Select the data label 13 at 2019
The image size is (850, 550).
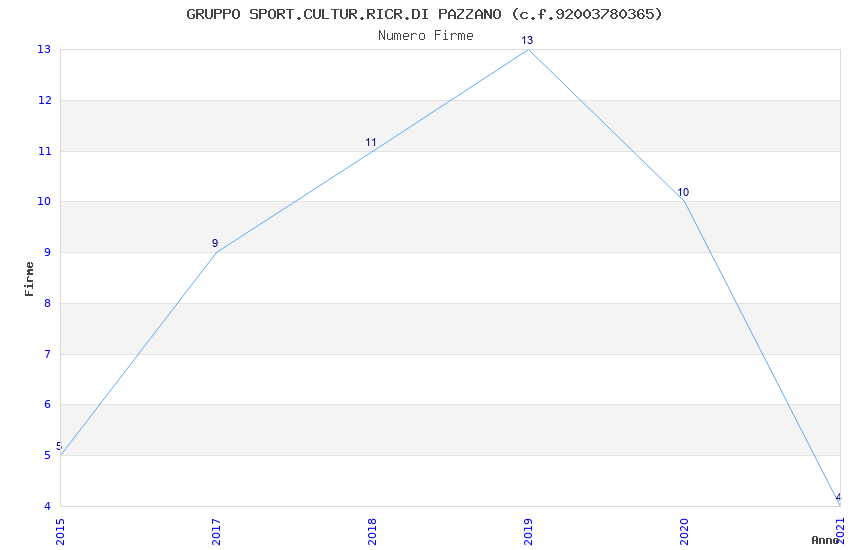coord(527,41)
